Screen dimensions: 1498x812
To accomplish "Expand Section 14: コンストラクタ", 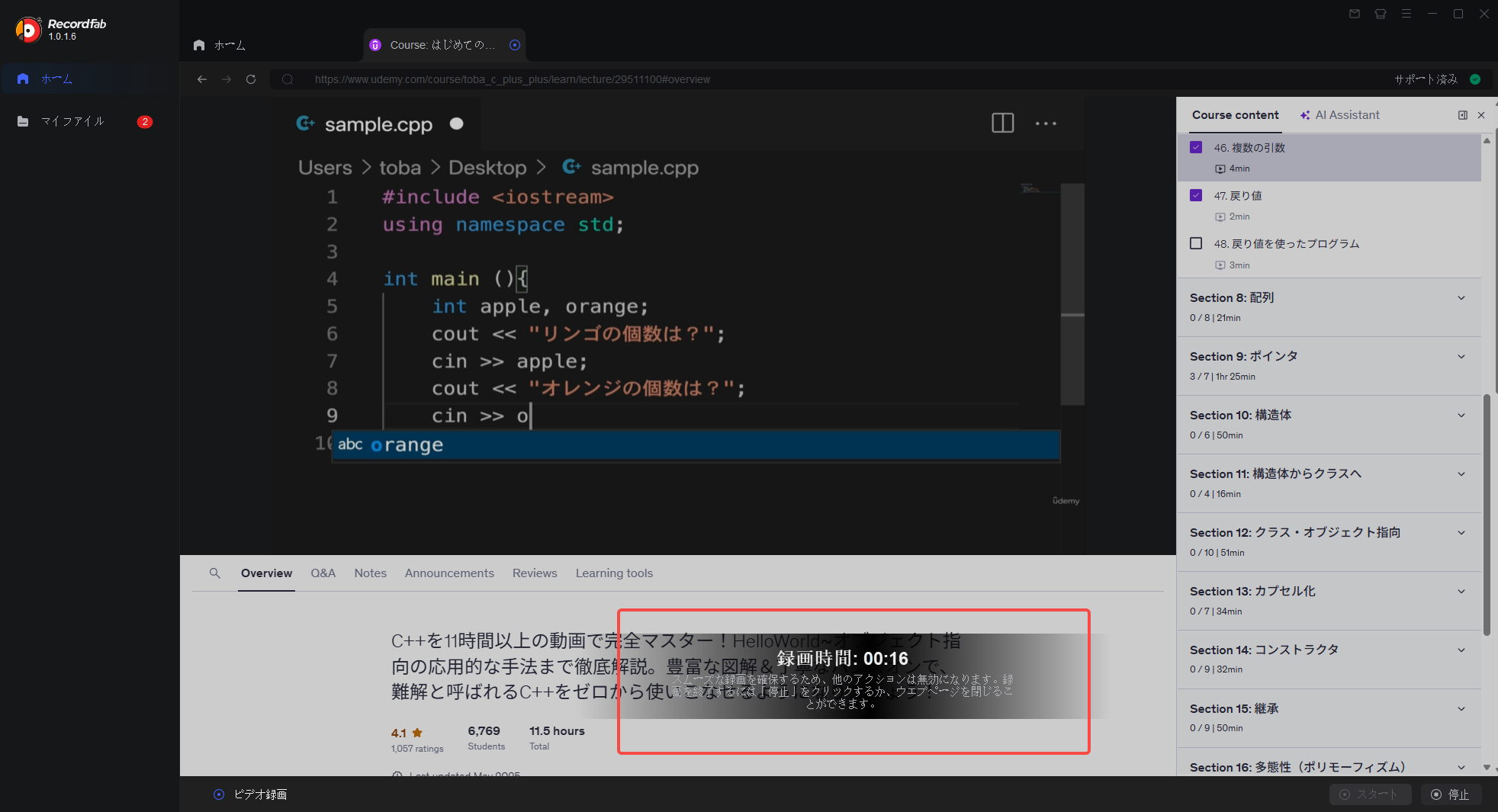I will [1329, 659].
